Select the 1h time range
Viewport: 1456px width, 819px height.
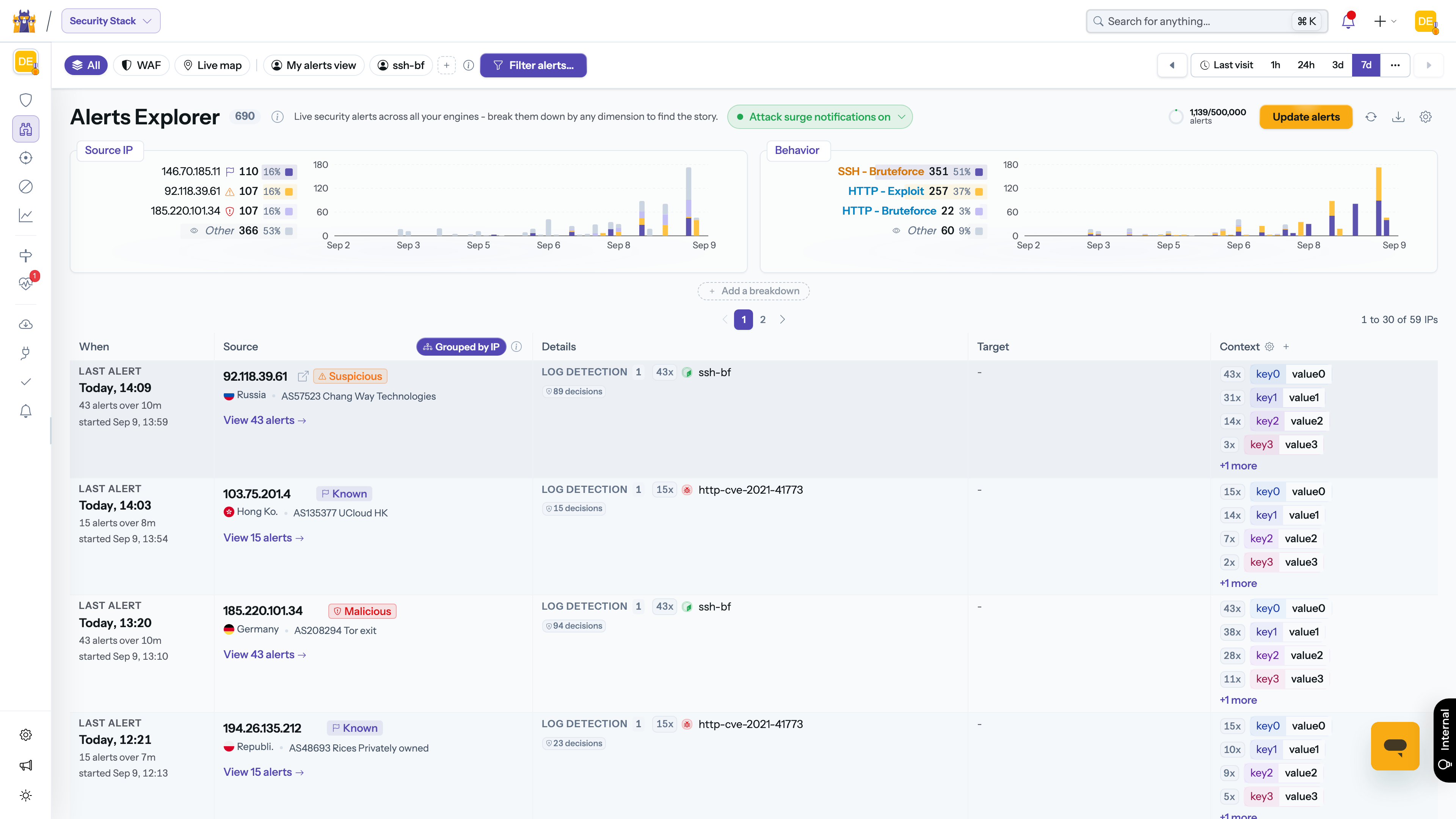pyautogui.click(x=1275, y=65)
